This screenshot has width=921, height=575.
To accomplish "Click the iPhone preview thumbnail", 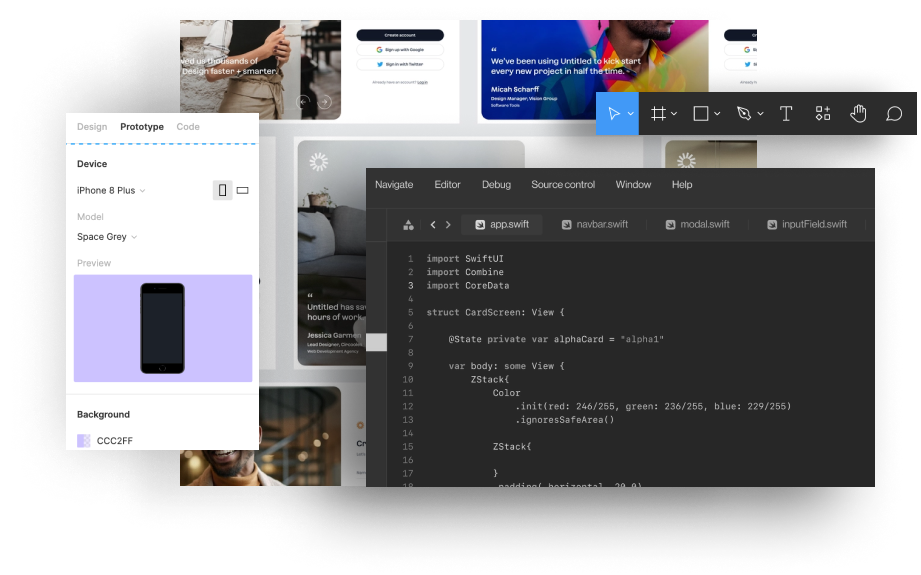I will coord(162,328).
